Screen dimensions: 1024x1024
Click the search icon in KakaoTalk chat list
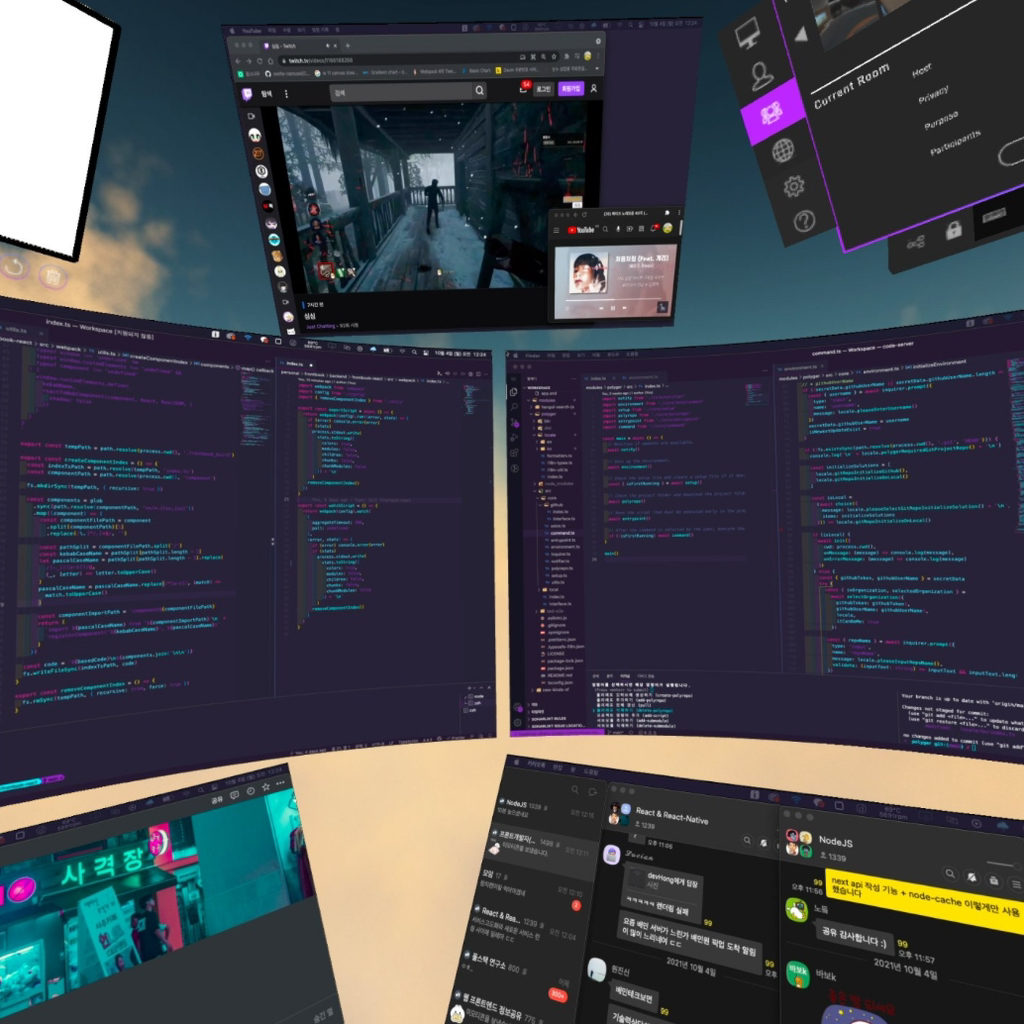tap(575, 790)
